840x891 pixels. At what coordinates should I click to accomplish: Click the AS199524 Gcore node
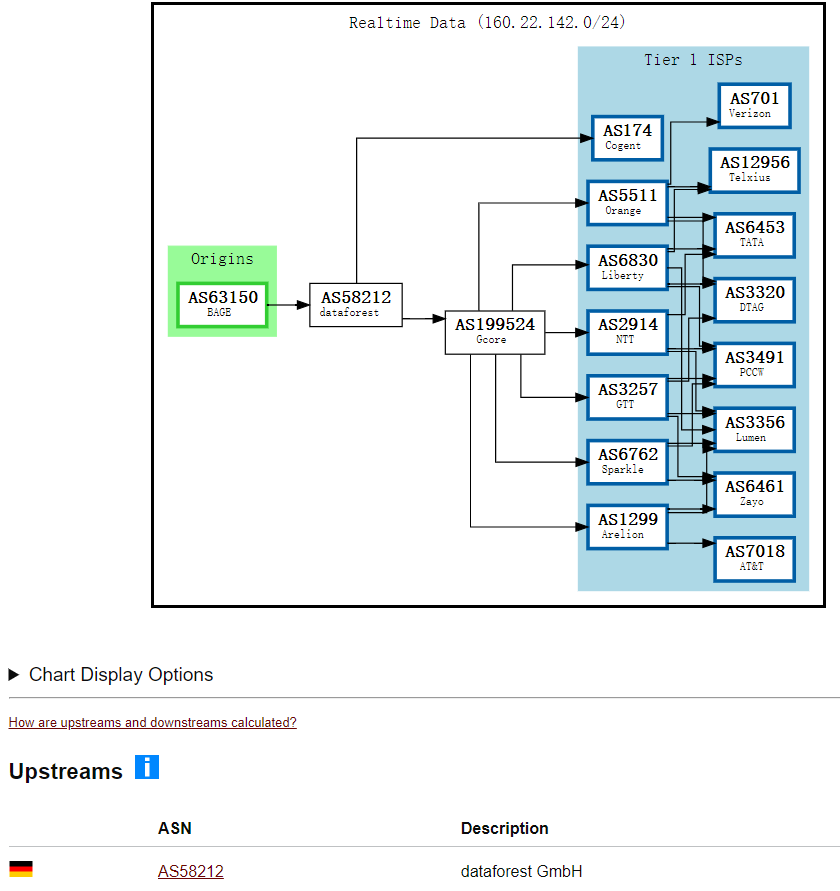[x=495, y=332]
